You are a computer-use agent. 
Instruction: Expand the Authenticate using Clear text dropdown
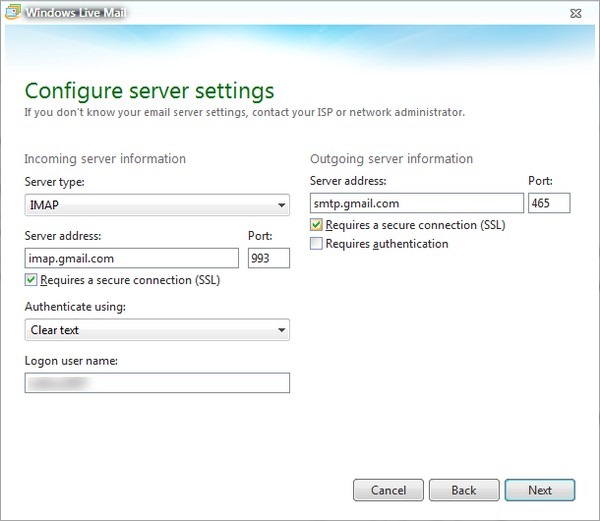pos(156,330)
